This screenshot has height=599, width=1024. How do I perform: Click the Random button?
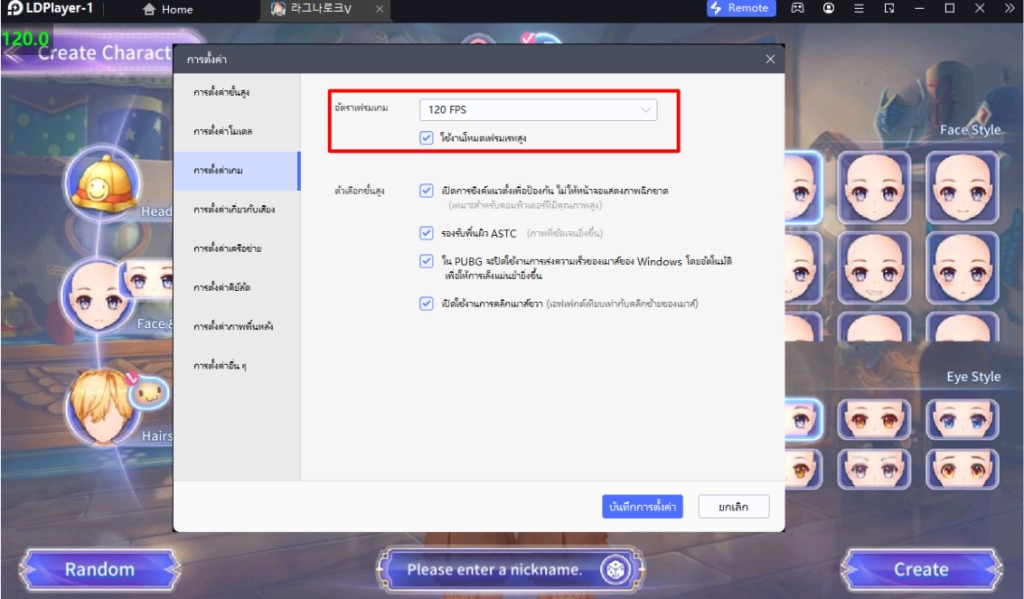click(99, 570)
